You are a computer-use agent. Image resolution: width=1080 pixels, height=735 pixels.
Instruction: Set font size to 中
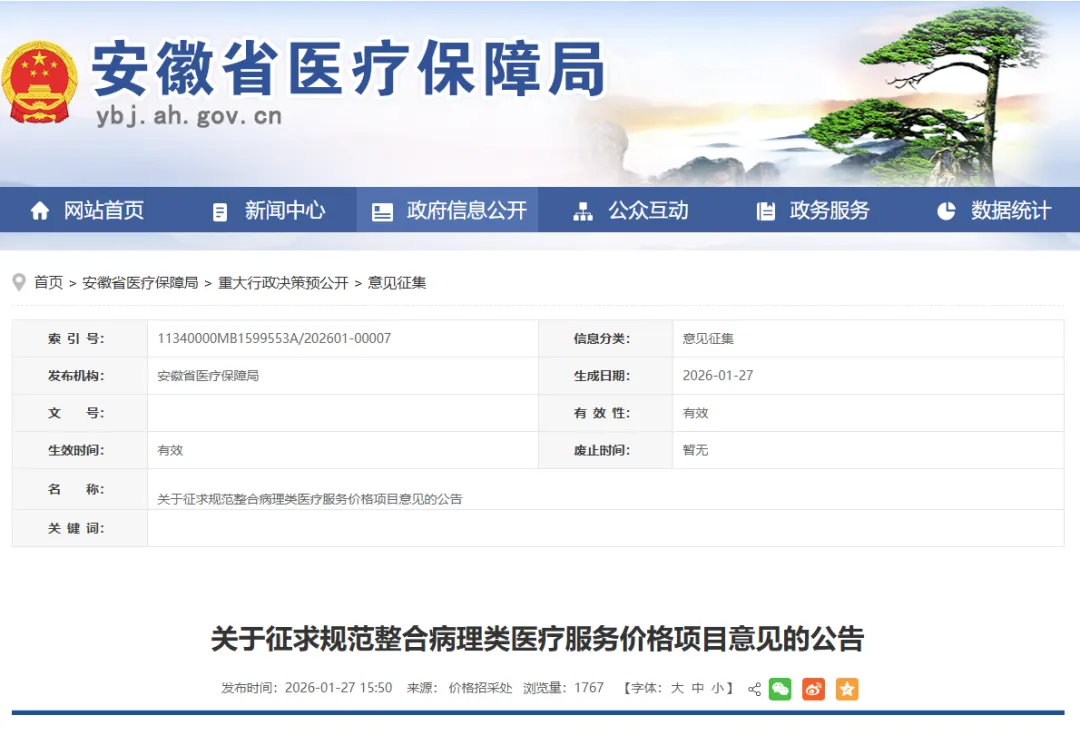698,688
